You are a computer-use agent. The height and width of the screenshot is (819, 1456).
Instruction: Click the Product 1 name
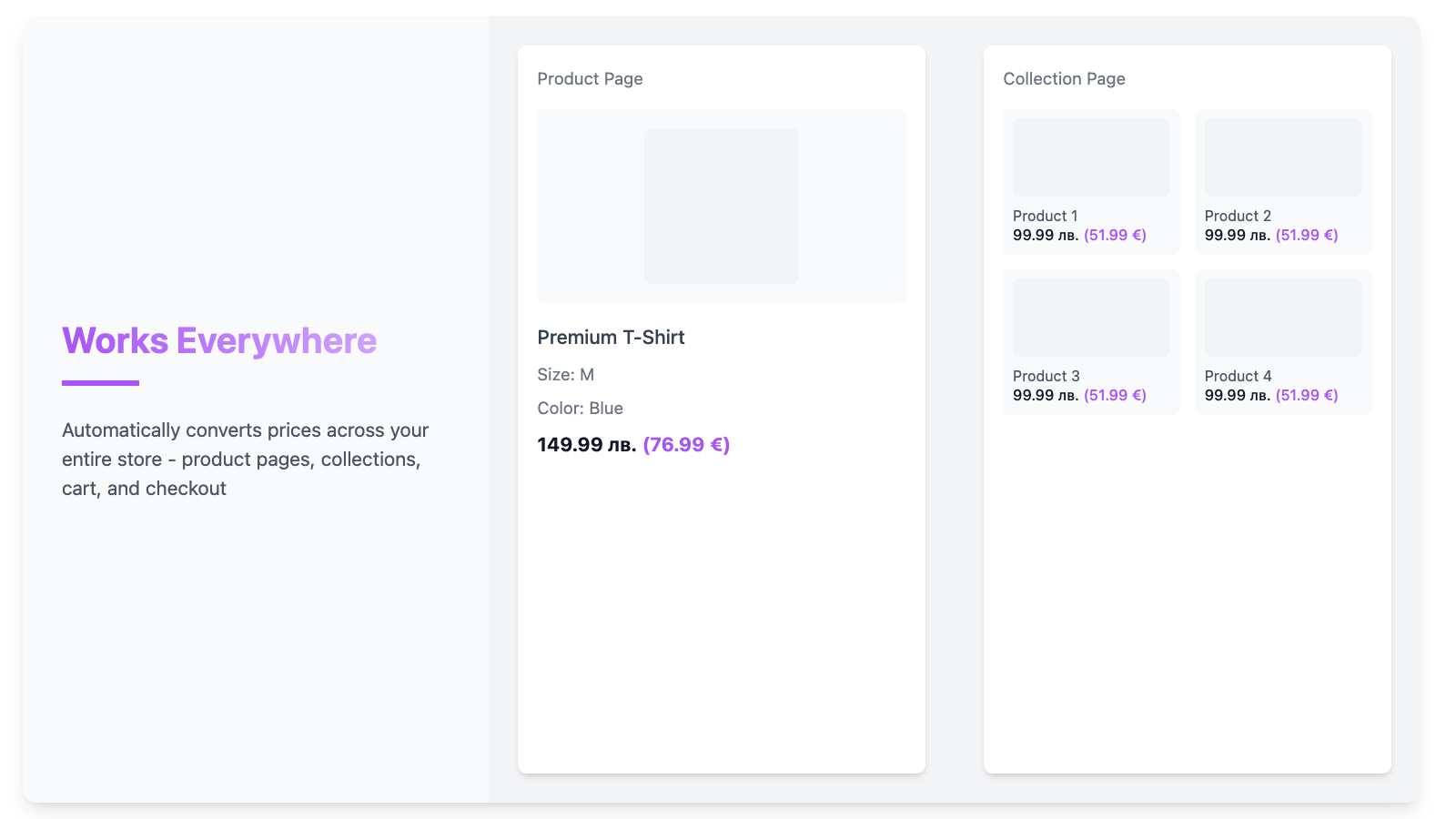(1045, 216)
